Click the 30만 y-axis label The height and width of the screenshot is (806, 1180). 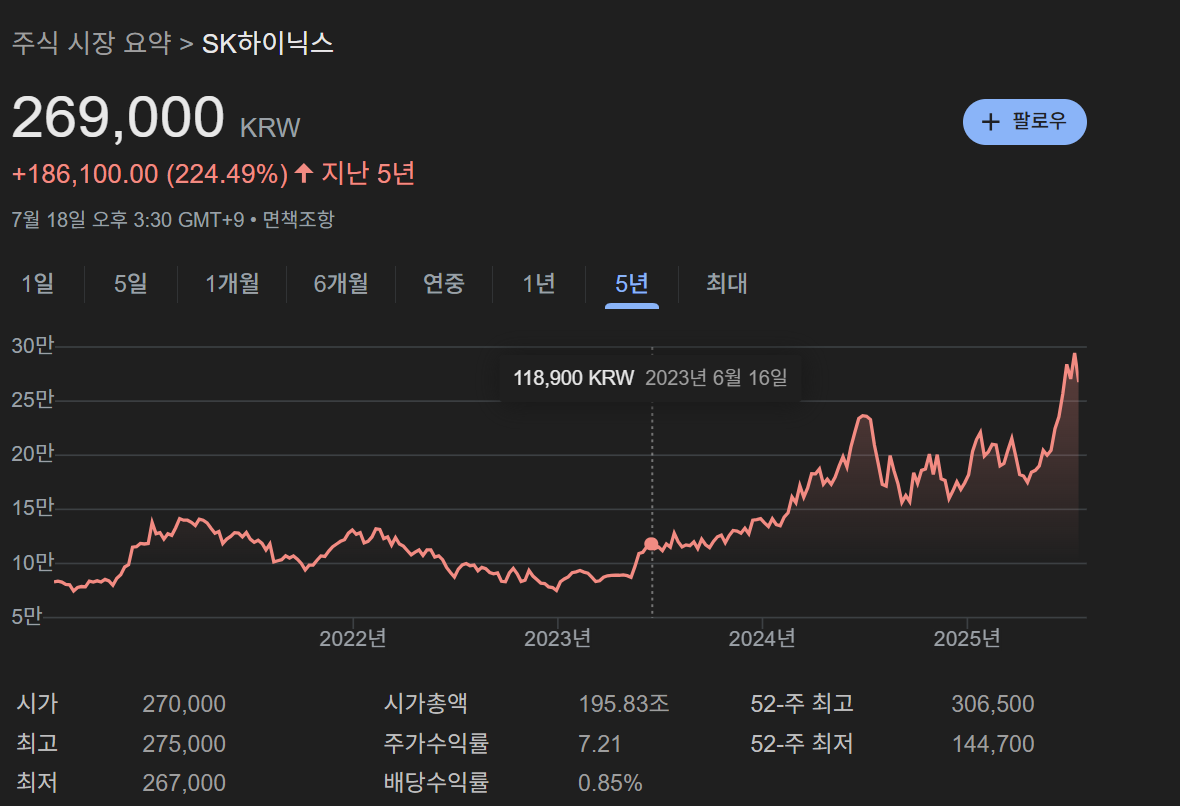[33, 345]
